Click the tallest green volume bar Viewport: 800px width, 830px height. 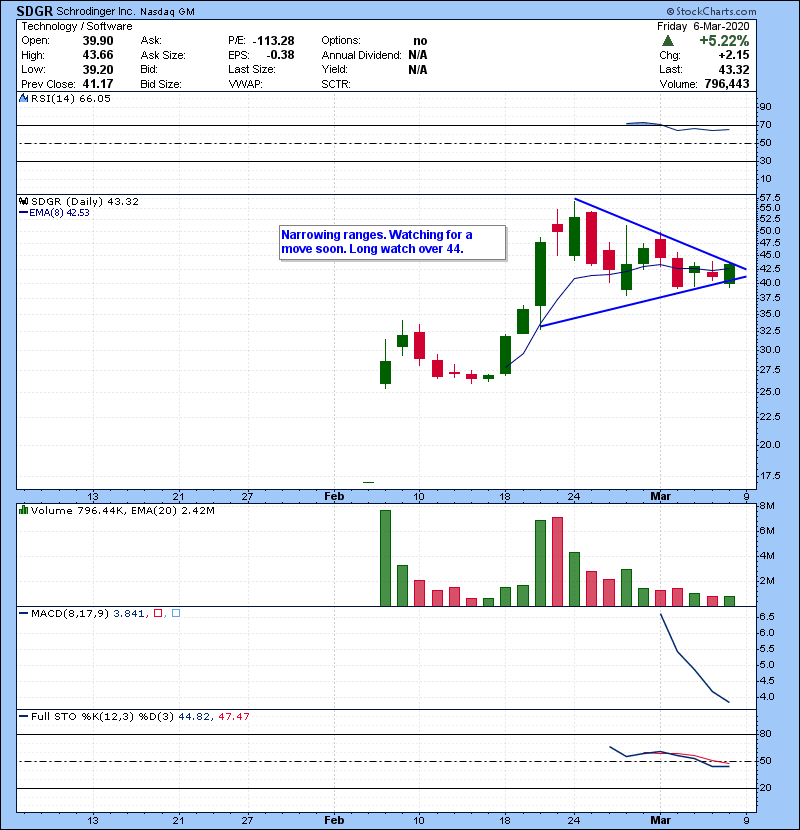385,558
